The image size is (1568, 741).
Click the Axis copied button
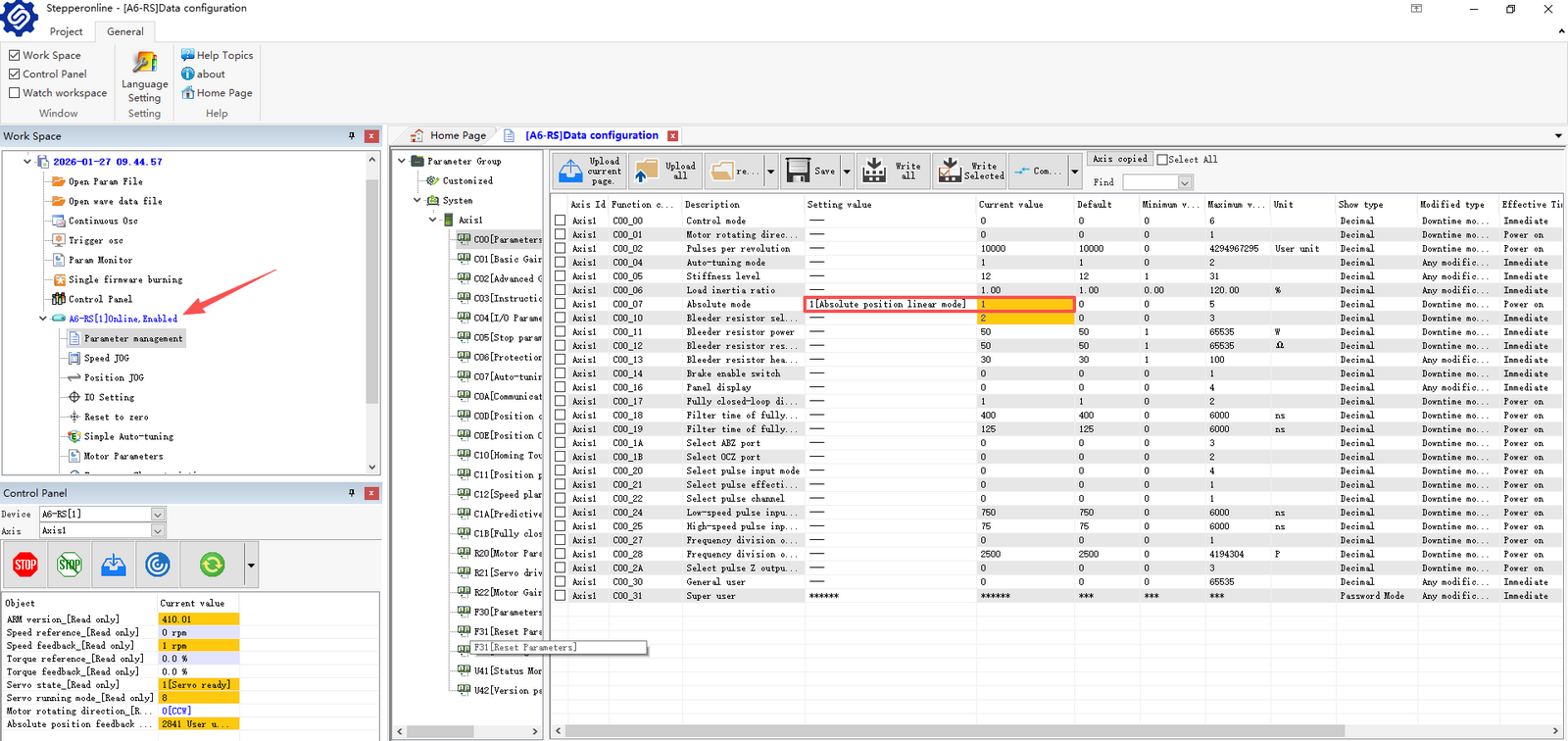tap(1119, 160)
